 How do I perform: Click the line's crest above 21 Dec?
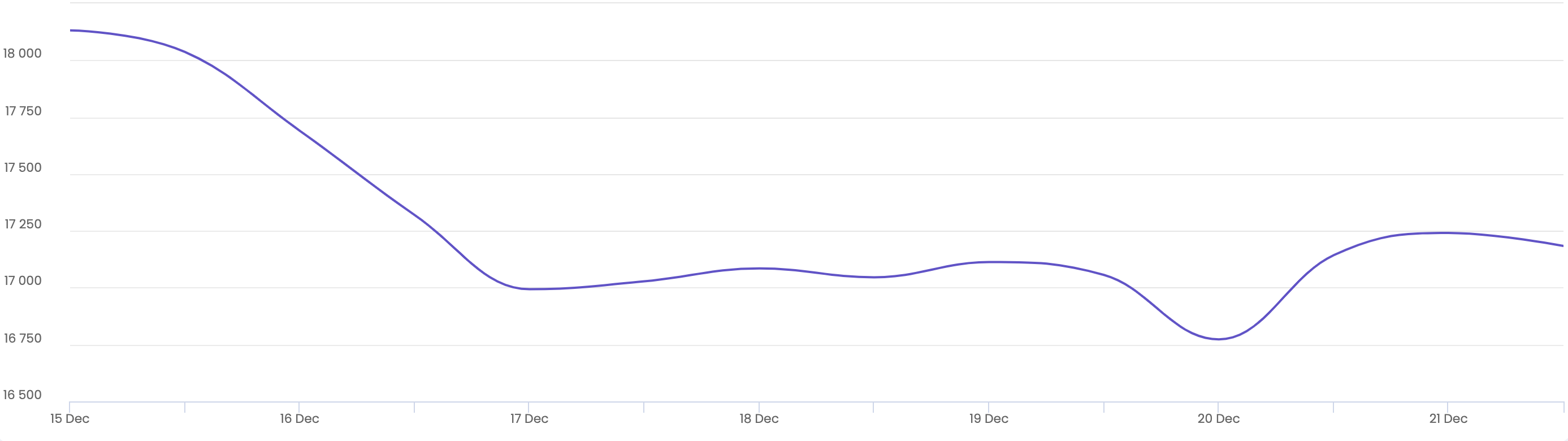click(x=1448, y=233)
